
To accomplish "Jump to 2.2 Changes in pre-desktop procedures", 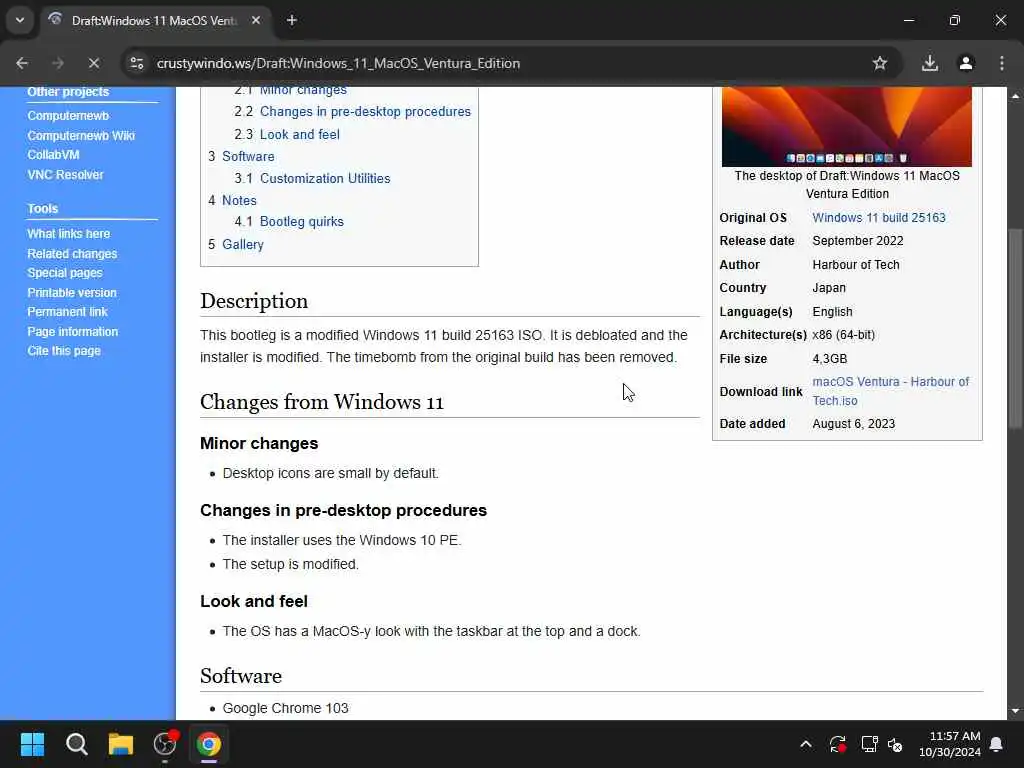I will [352, 112].
